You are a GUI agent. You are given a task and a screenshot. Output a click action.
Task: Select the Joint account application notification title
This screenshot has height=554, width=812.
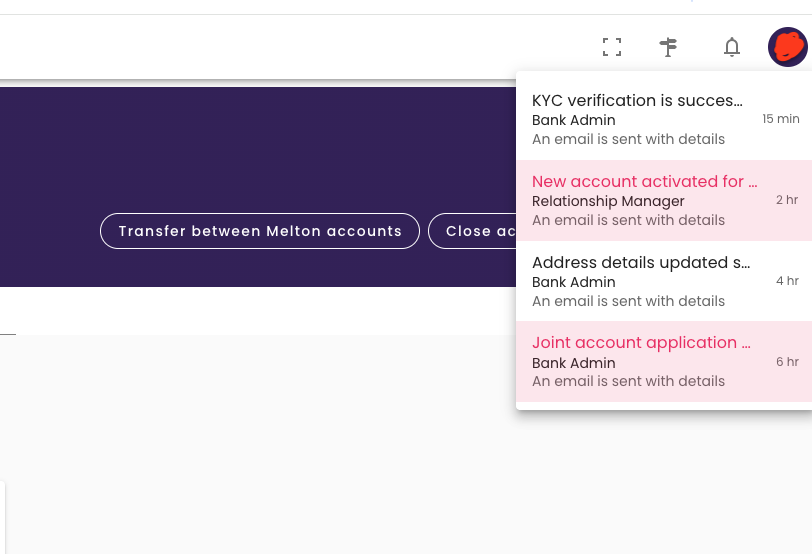coord(641,342)
